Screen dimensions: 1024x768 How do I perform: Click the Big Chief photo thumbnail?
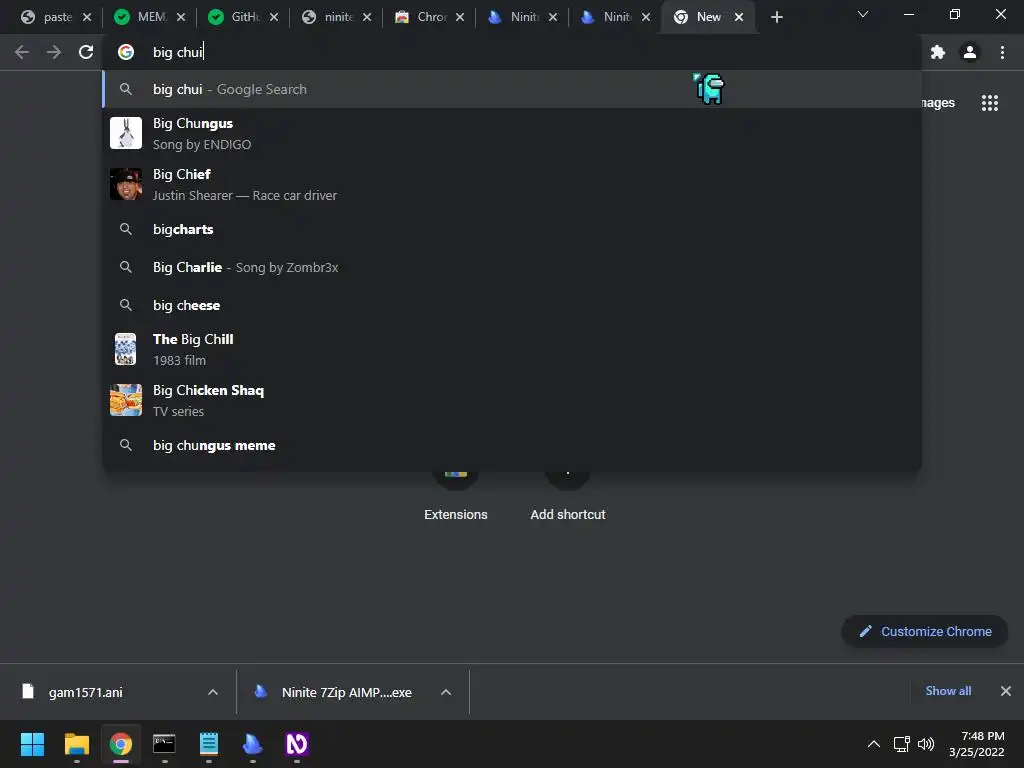tap(125, 184)
